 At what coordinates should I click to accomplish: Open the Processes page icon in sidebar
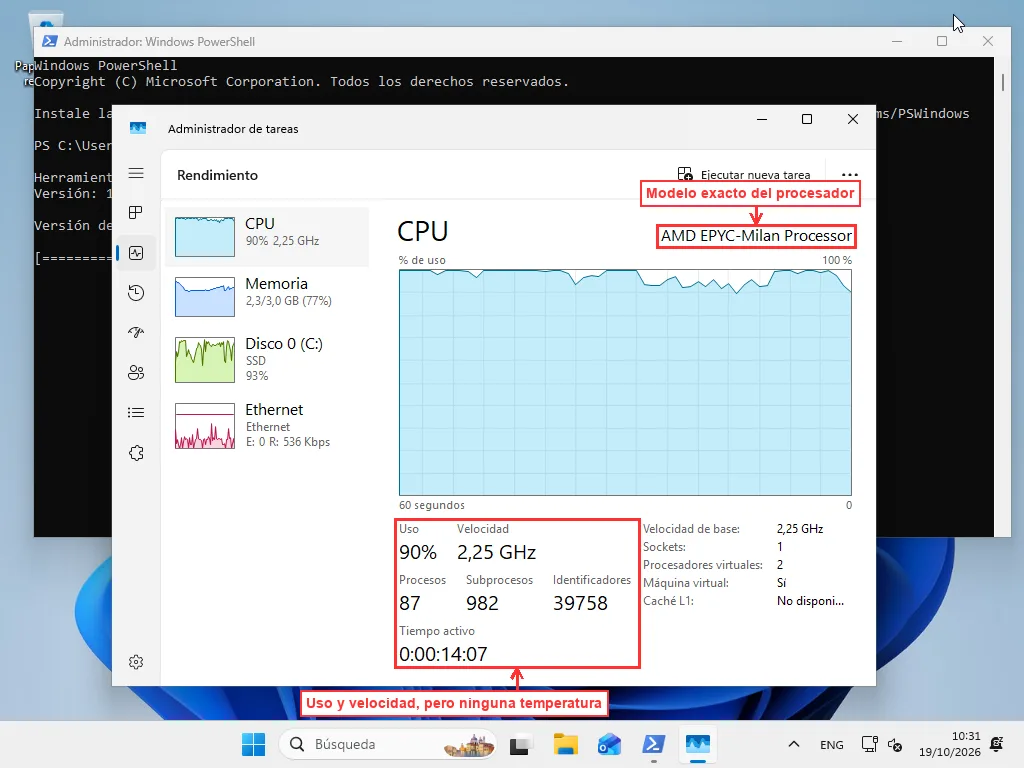coord(136,213)
